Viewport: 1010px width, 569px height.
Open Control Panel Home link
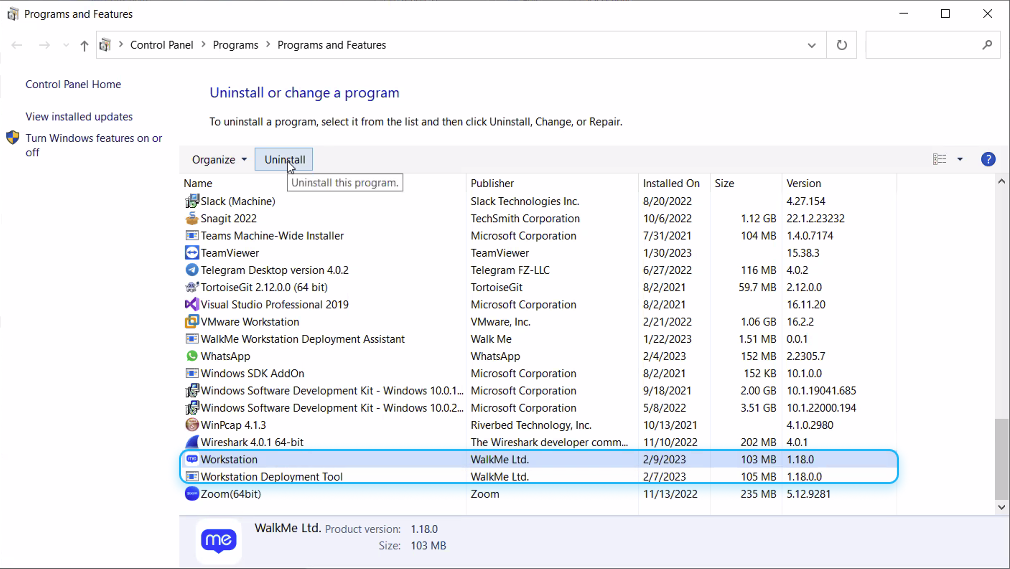click(73, 85)
